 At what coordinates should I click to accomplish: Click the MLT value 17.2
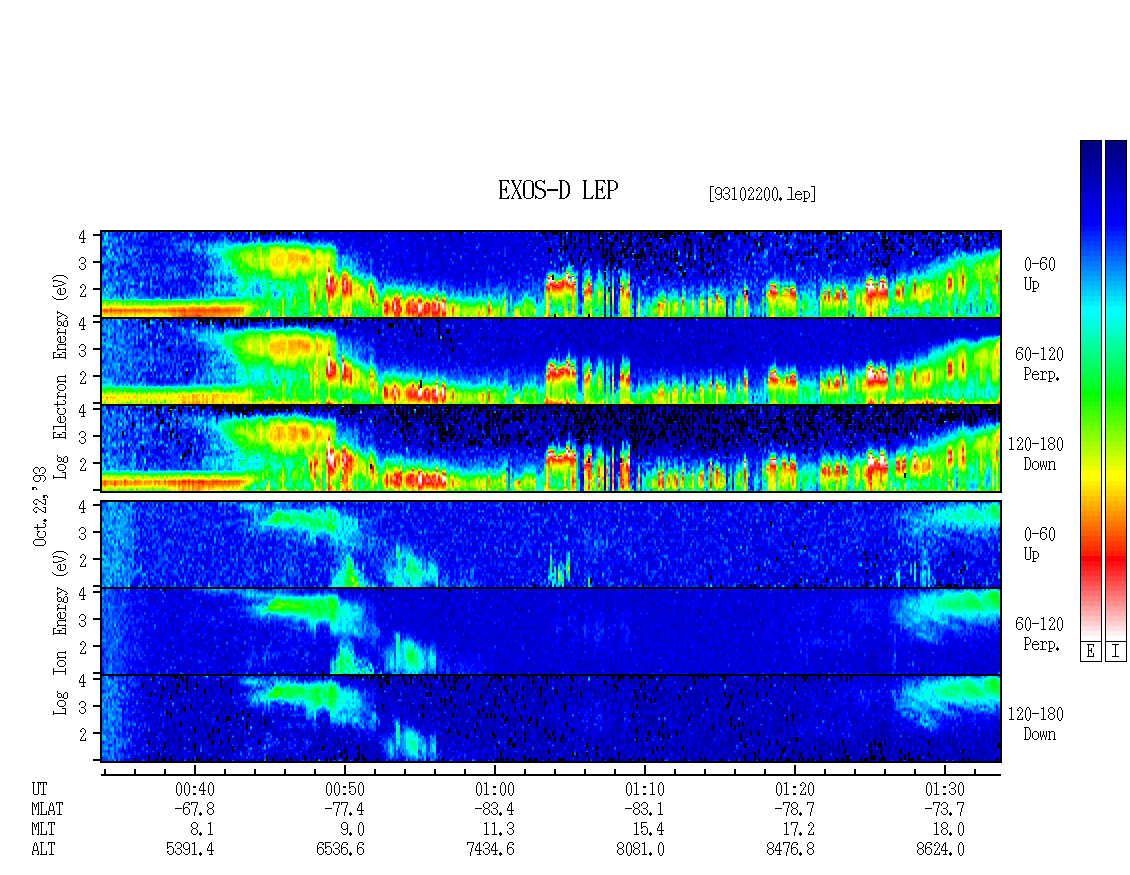pos(798,830)
